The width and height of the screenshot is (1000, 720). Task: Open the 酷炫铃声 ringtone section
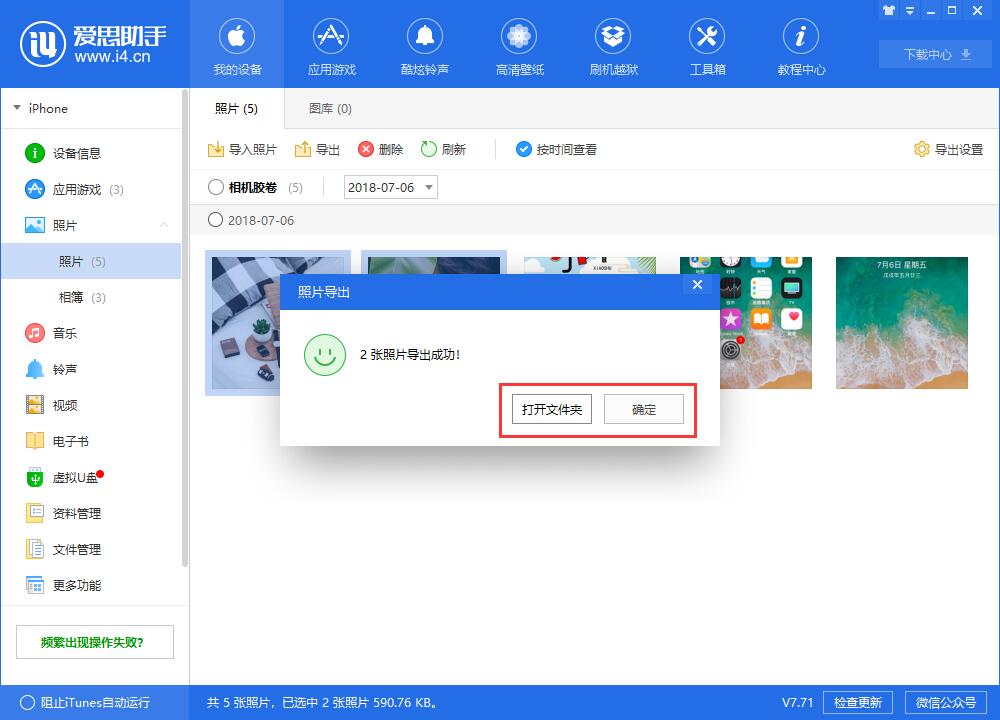(x=425, y=45)
